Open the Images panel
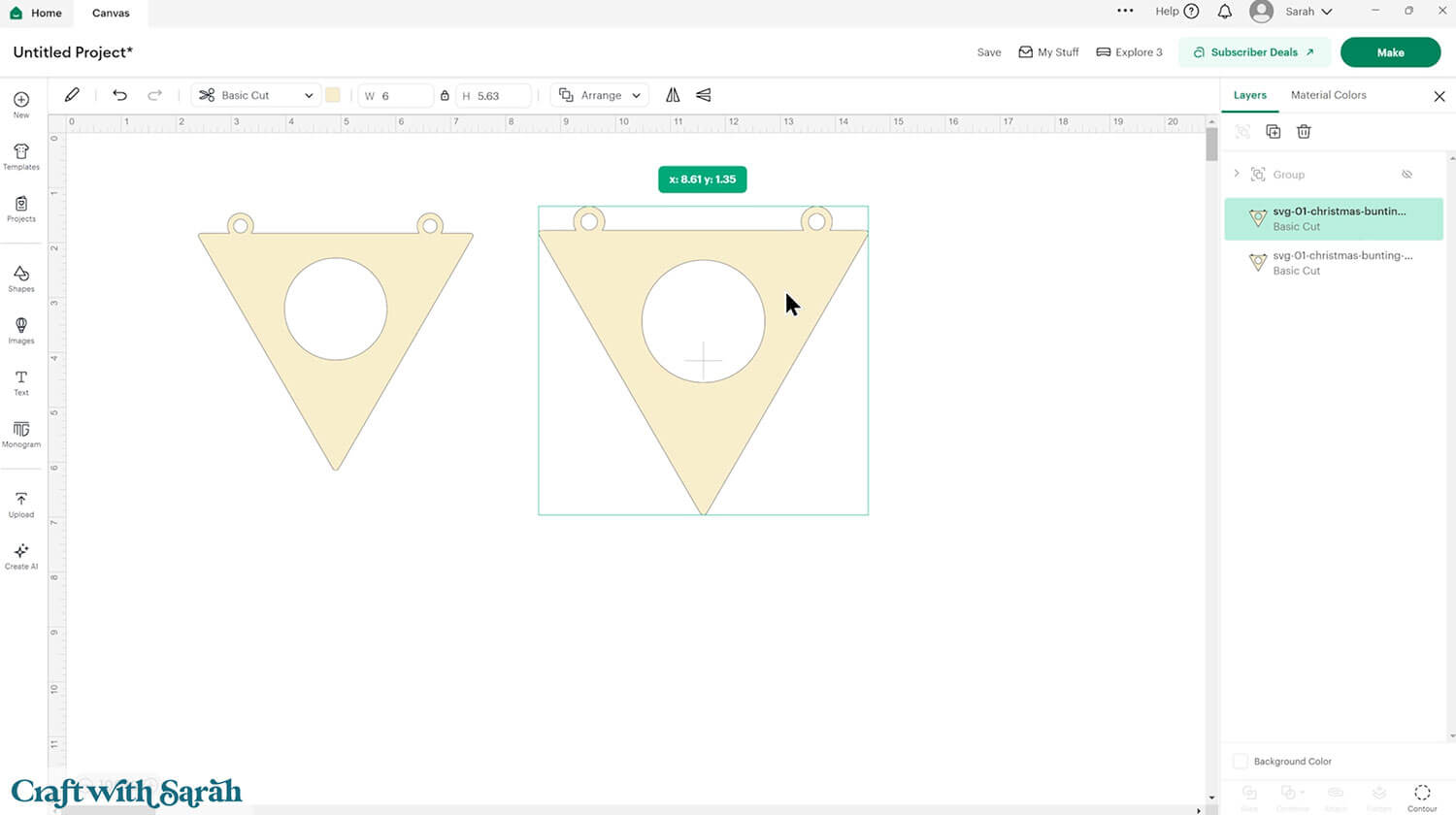Image resolution: width=1456 pixels, height=815 pixels. click(x=20, y=331)
